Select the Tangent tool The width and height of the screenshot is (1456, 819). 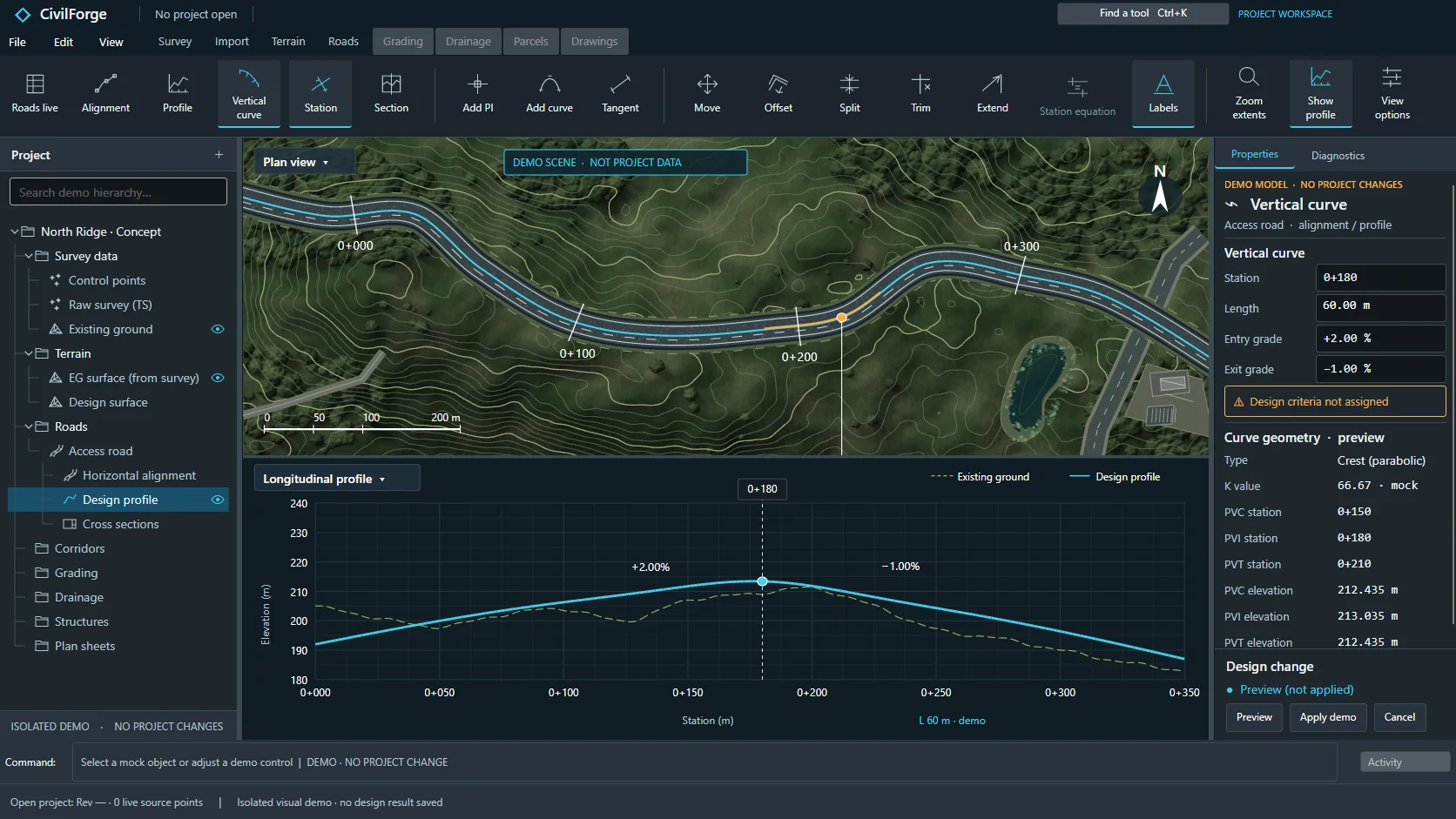click(620, 94)
